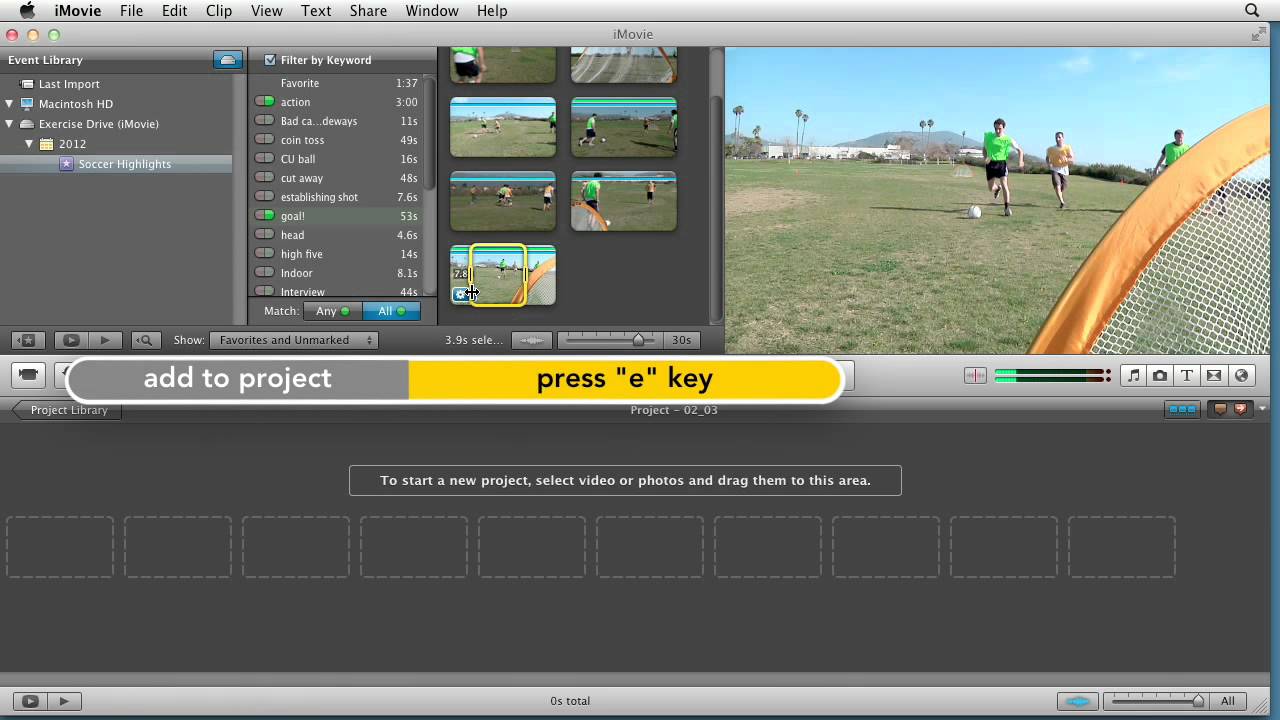Toggle the establishing shot keyword filter

tap(264, 197)
